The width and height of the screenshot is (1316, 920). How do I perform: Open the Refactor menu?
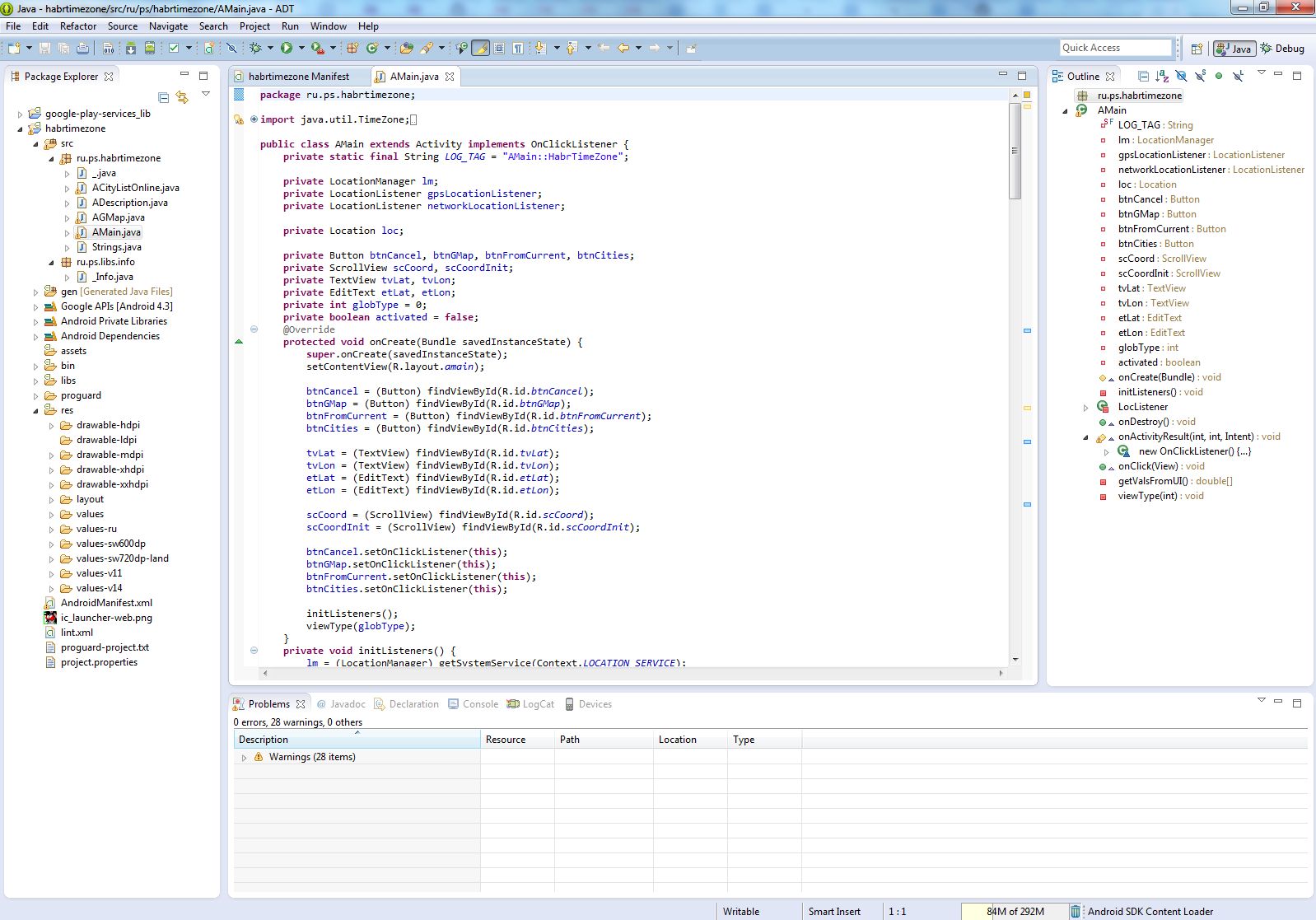tap(77, 26)
